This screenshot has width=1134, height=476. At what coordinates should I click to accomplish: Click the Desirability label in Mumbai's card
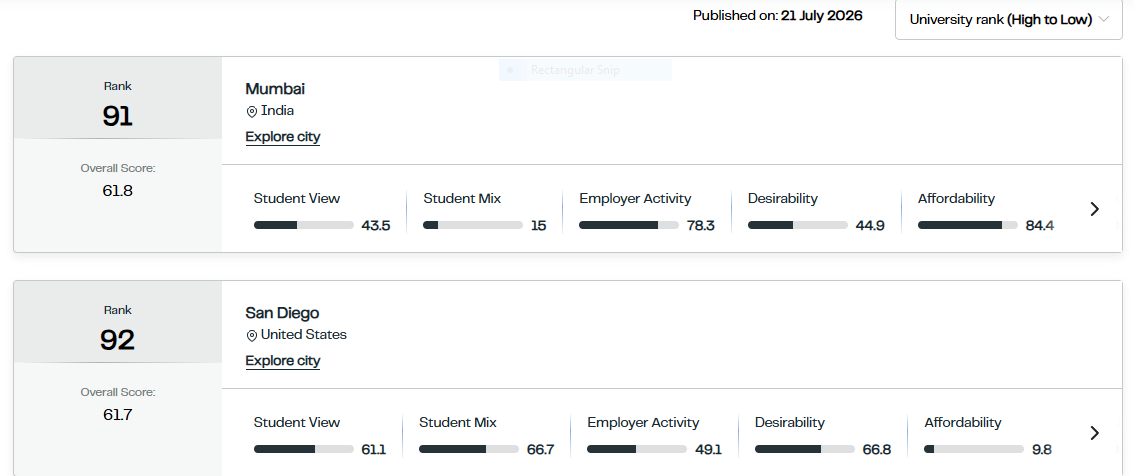click(783, 198)
